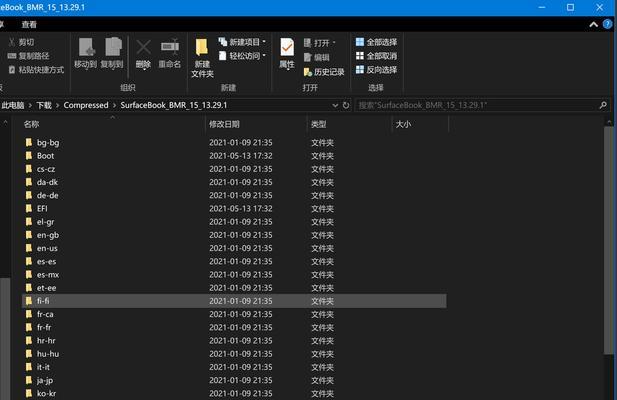Click the search magnifier icon
Image resolution: width=617 pixels, height=400 pixels.
tap(603, 105)
